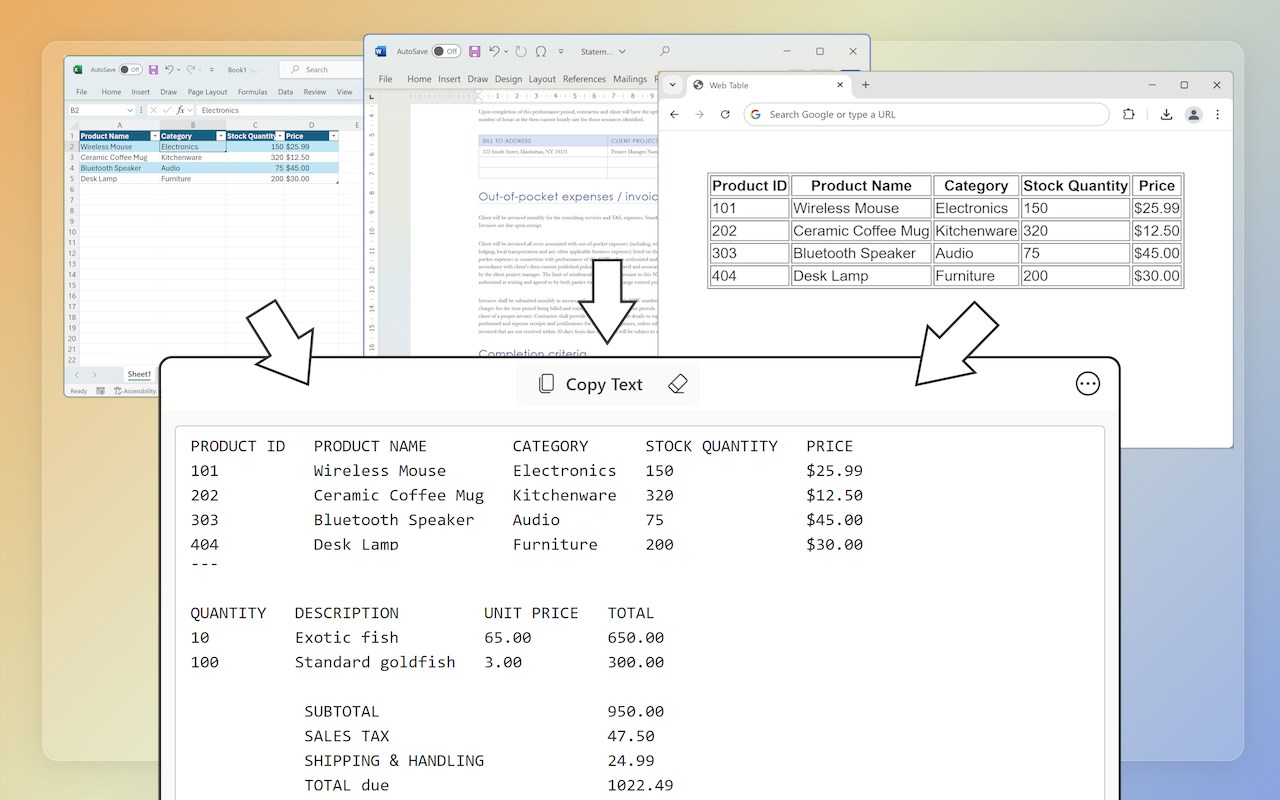Open the Formulas tab in Excel
Viewport: 1280px width, 800px height.
click(252, 92)
